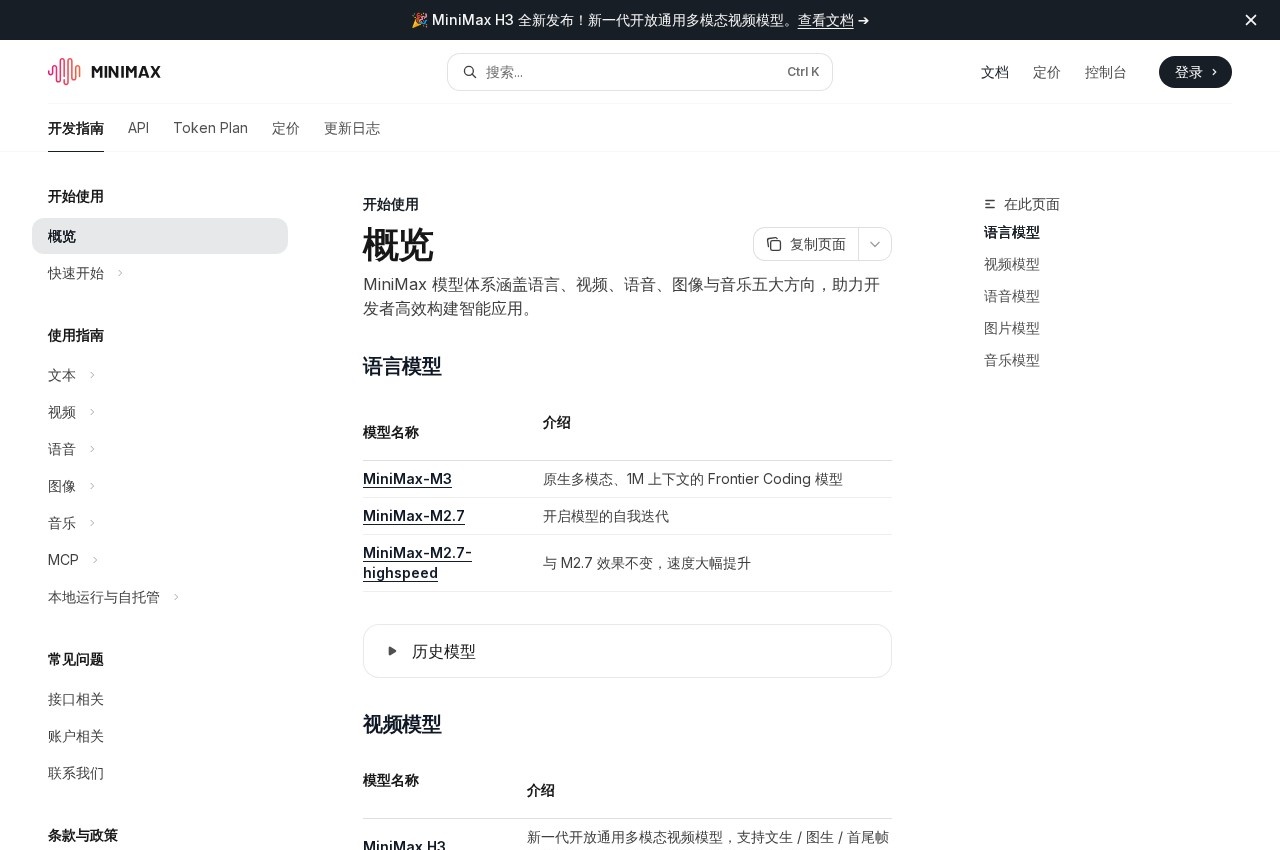Click the copy page icon
Image resolution: width=1280 pixels, height=850 pixels.
point(774,244)
